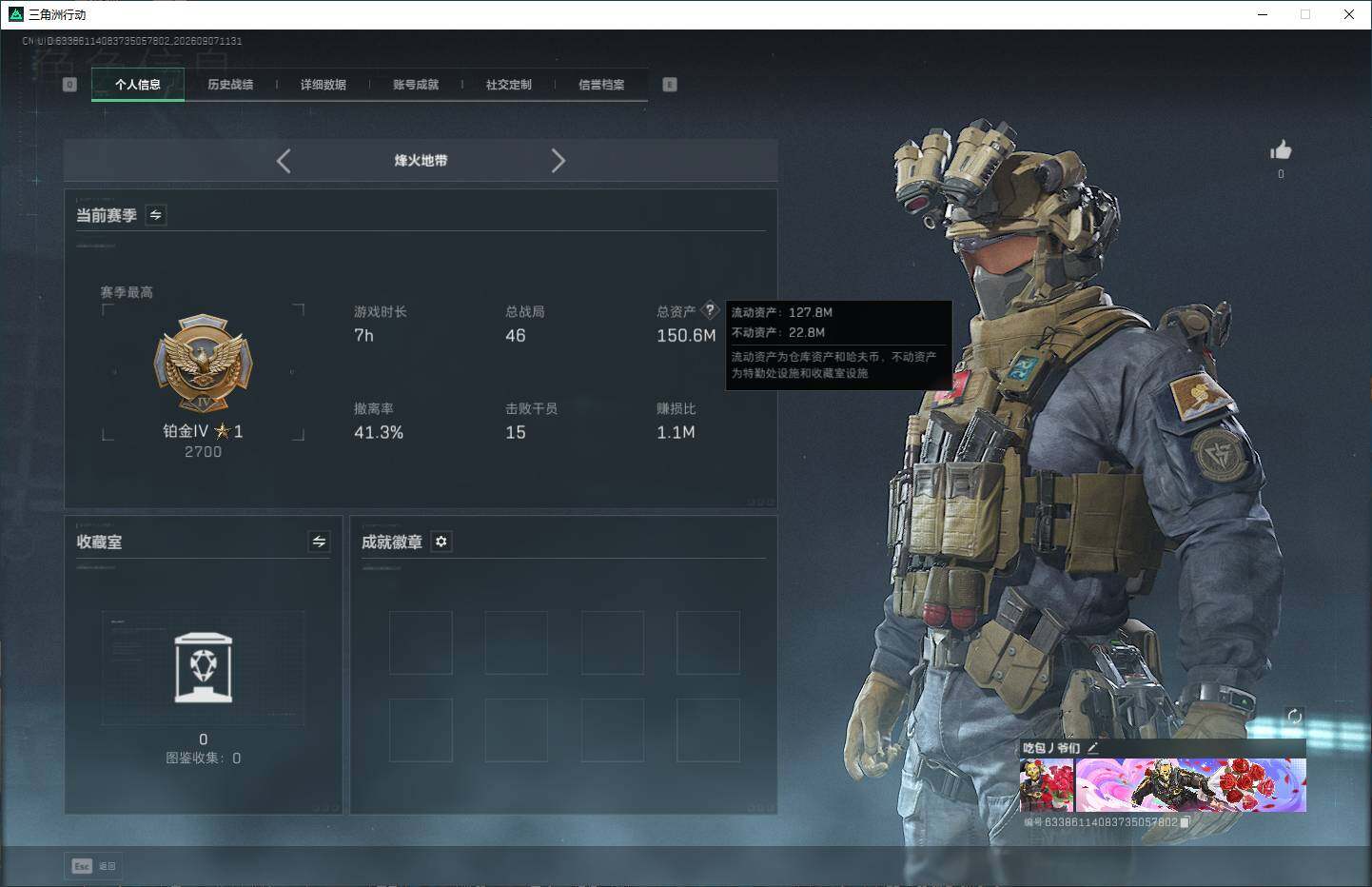
Task: Click the 游戏时长 value 7h
Action: click(x=364, y=336)
